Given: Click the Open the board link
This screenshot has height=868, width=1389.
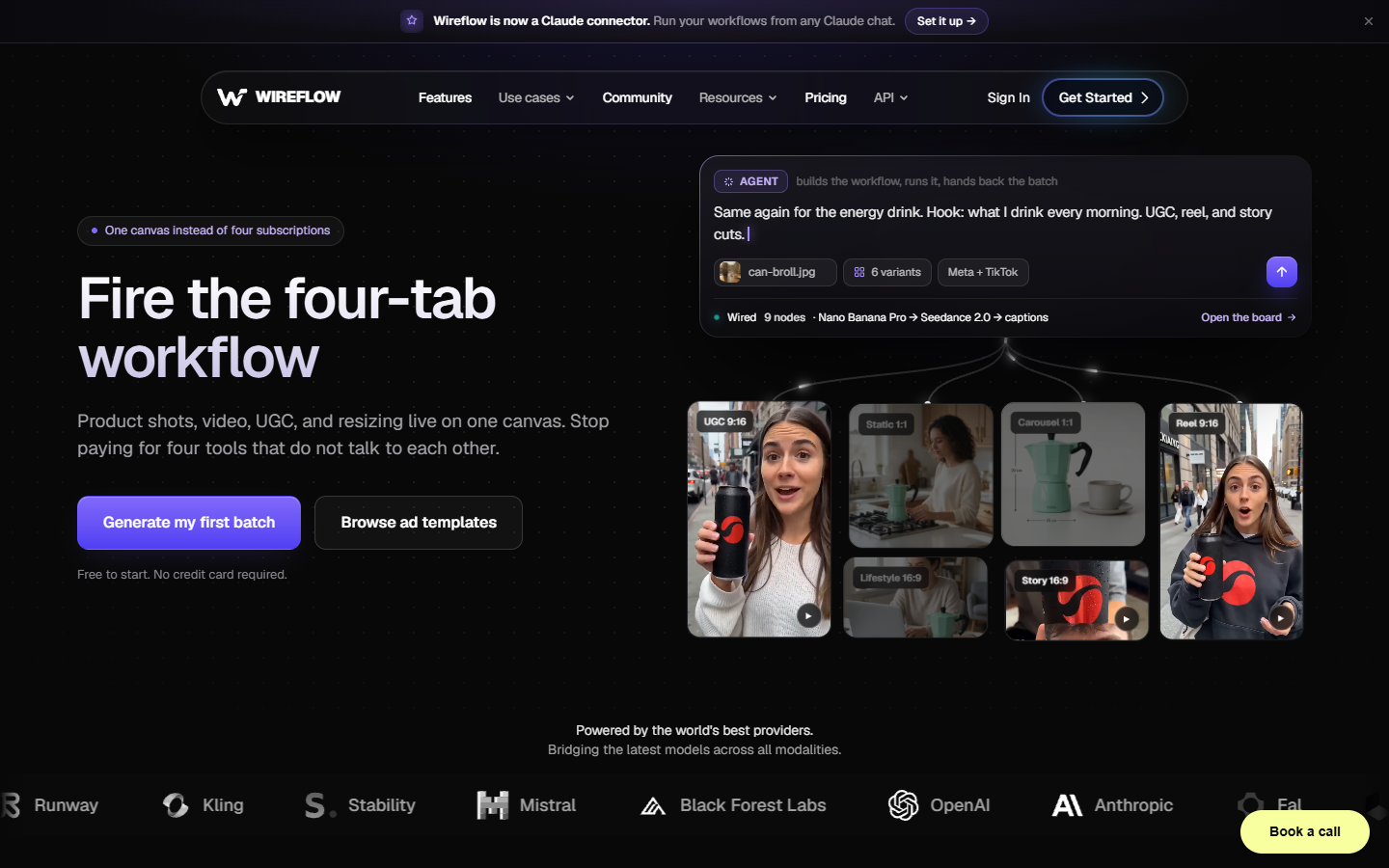Looking at the screenshot, I should click(x=1248, y=317).
